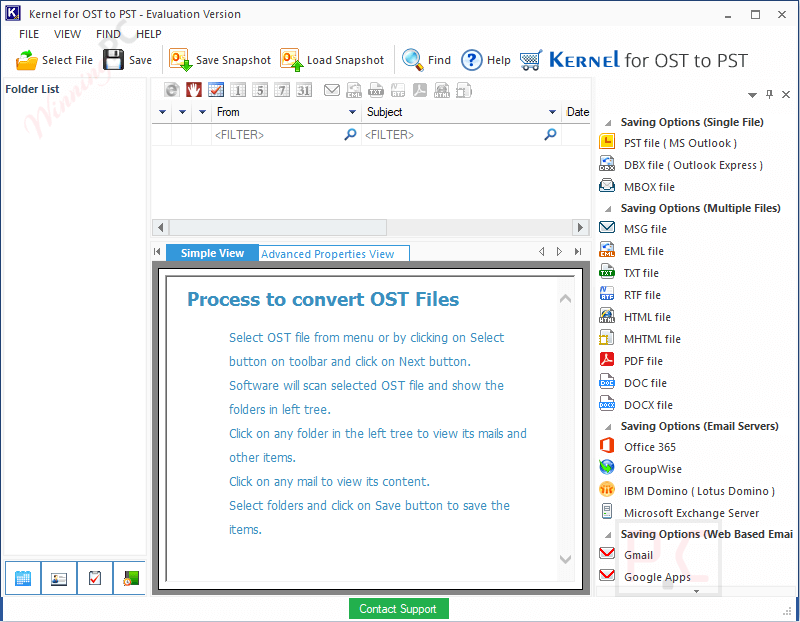Open the second narrow column dropdown arrow

(182, 112)
